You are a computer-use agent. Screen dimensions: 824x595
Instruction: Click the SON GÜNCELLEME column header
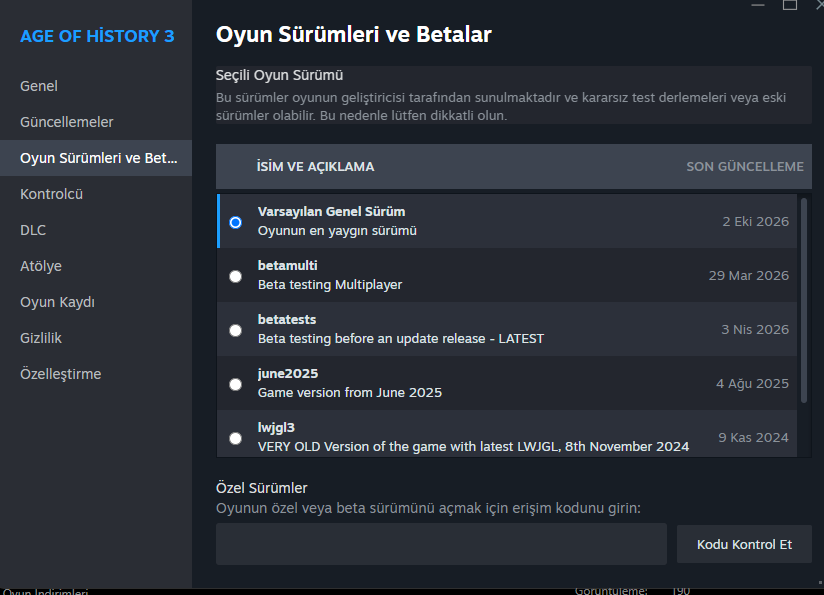tap(745, 167)
